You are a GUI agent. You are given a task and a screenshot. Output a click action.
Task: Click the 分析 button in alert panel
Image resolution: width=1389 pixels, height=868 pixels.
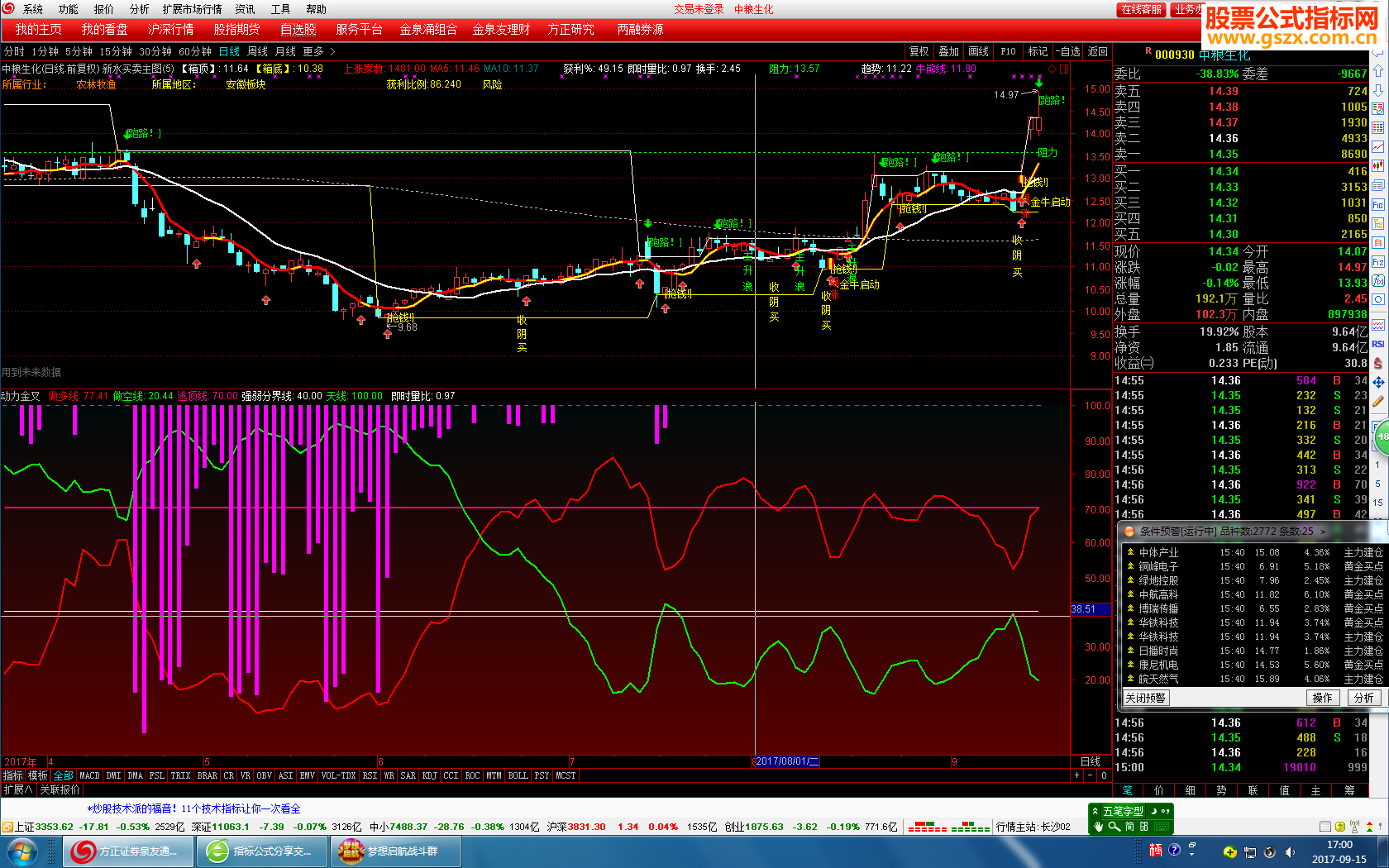pyautogui.click(x=1364, y=698)
